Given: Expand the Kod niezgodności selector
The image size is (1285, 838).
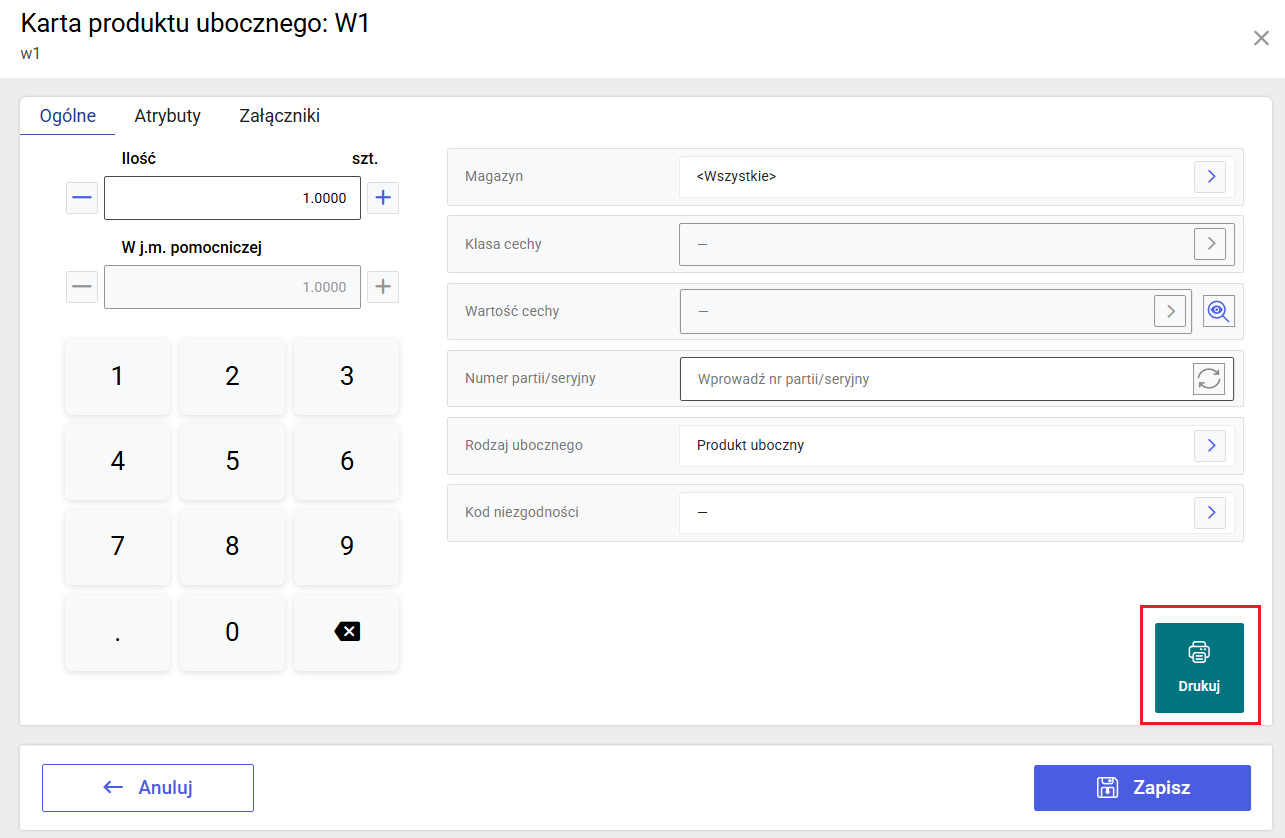Looking at the screenshot, I should (1210, 512).
